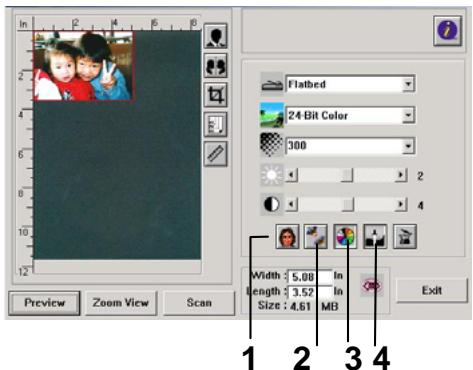Expand the 300 resolution dropdown
This screenshot has width=473, height=370.
point(408,146)
